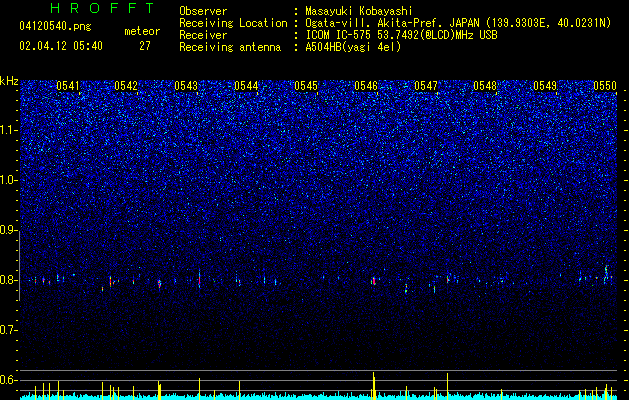Screen dimensions: 629x400
Task: Click the 0548 time marker
Action: 485,86
